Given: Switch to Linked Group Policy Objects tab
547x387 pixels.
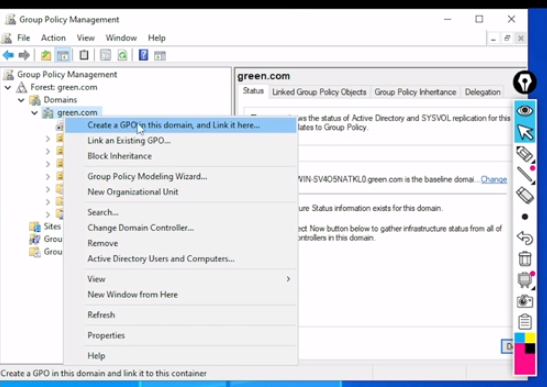Looking at the screenshot, I should pos(319,92).
